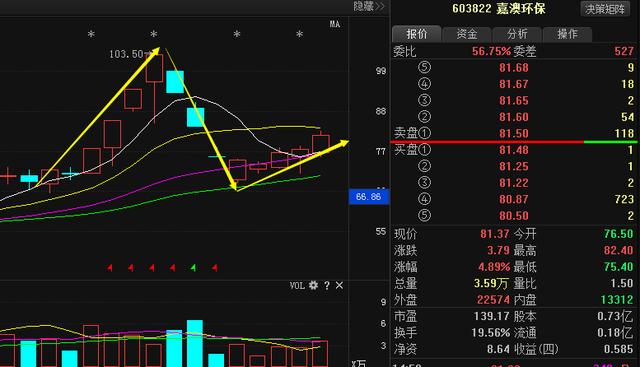The height and width of the screenshot is (367, 640).
Task: Select sell level 1 price 81.50
Action: click(513, 133)
